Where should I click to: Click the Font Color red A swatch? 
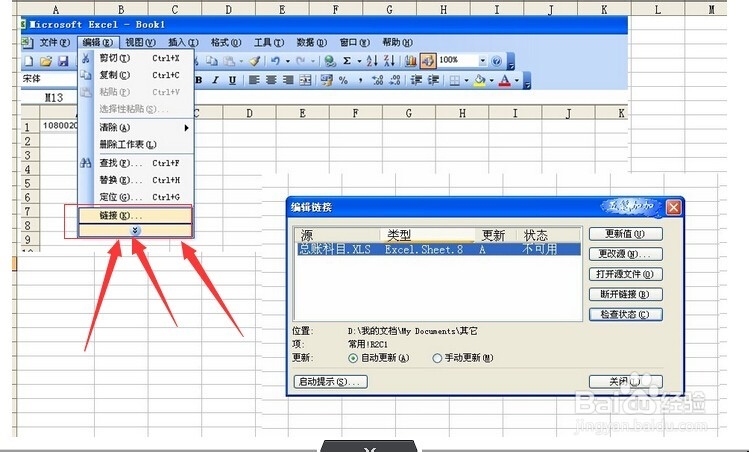pyautogui.click(x=504, y=81)
